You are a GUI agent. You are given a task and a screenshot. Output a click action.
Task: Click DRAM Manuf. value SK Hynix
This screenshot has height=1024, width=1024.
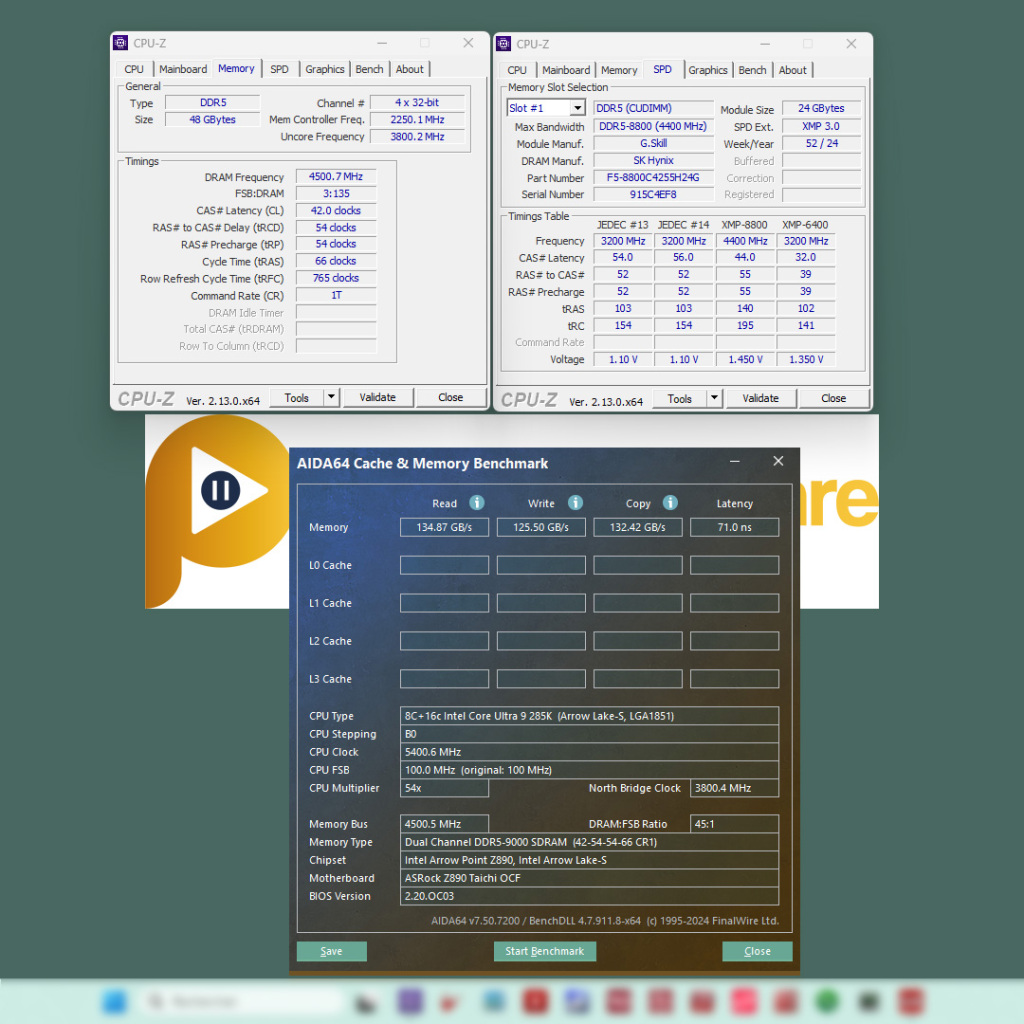coord(653,160)
